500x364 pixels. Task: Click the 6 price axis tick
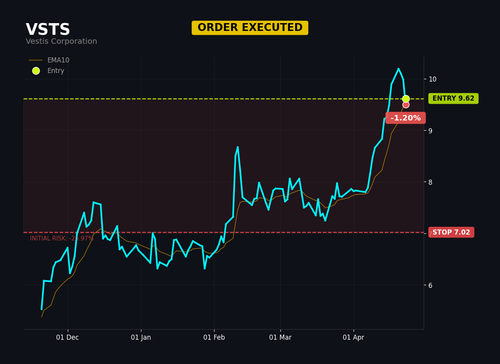point(430,285)
